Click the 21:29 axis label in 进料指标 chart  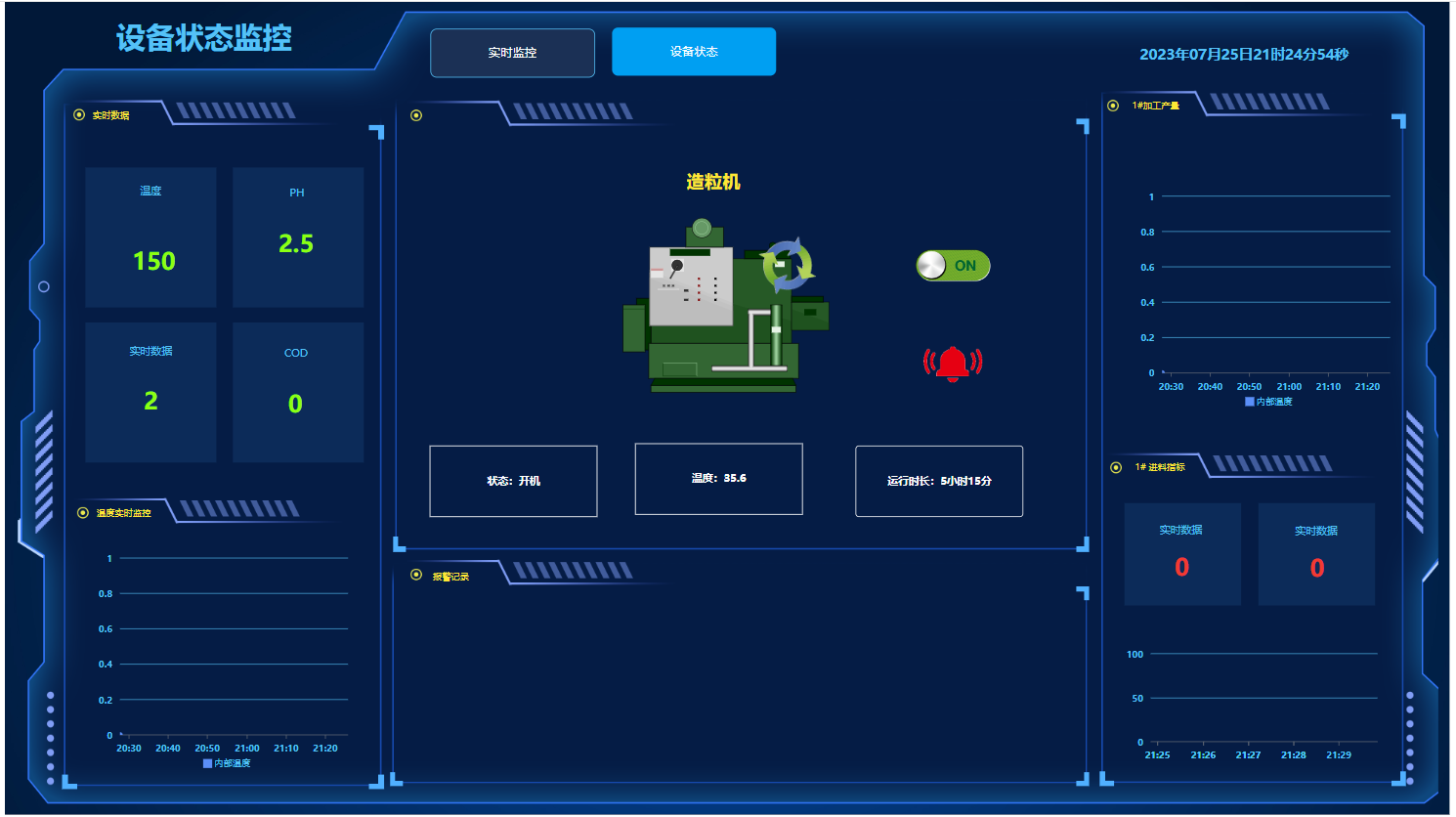point(1339,754)
